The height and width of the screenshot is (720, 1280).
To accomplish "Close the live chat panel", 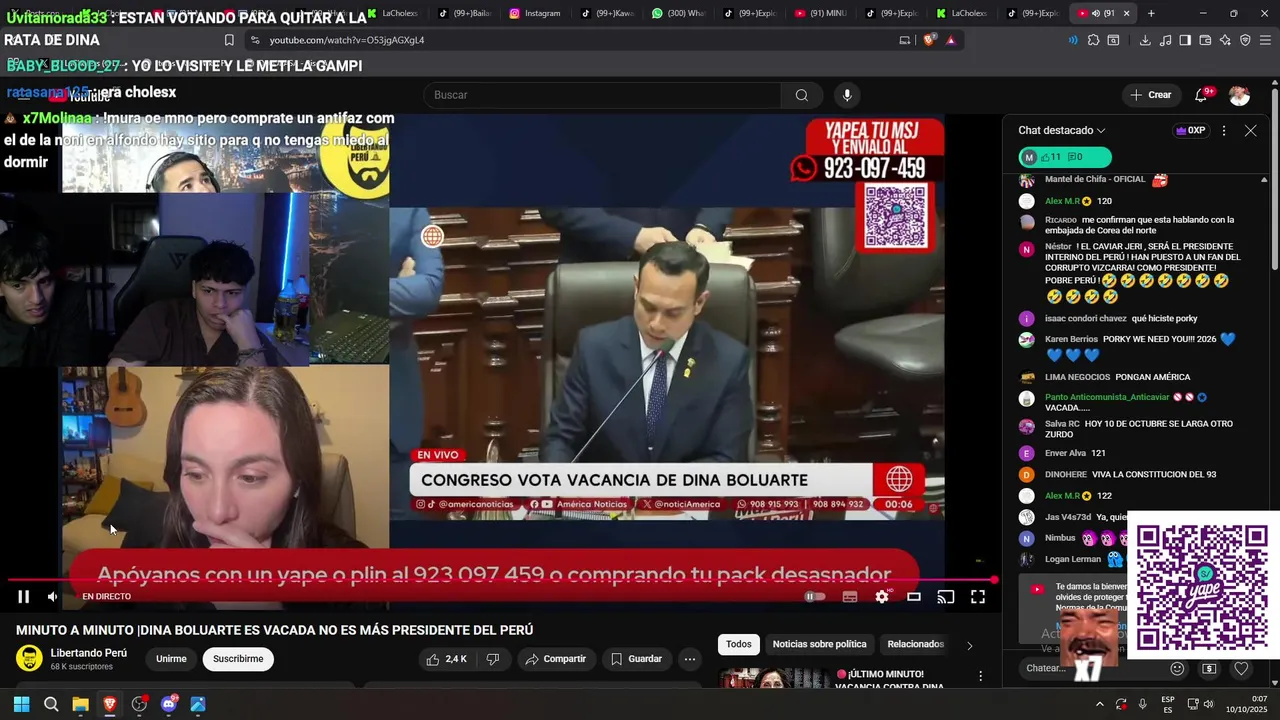I will [x=1250, y=131].
